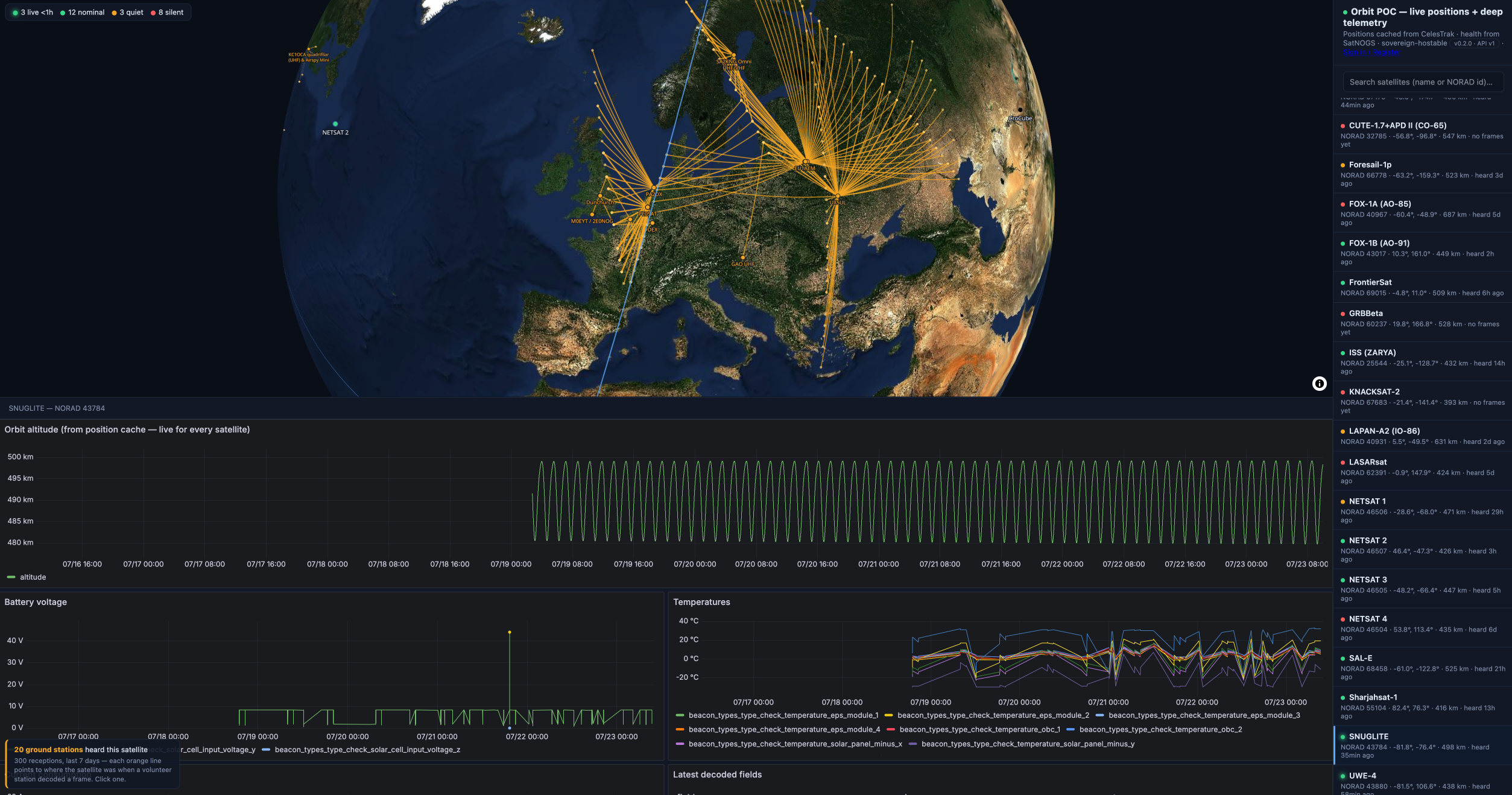Select the PA2DX ground station marker
Viewport: 1512px width, 795px height.
pos(653,188)
